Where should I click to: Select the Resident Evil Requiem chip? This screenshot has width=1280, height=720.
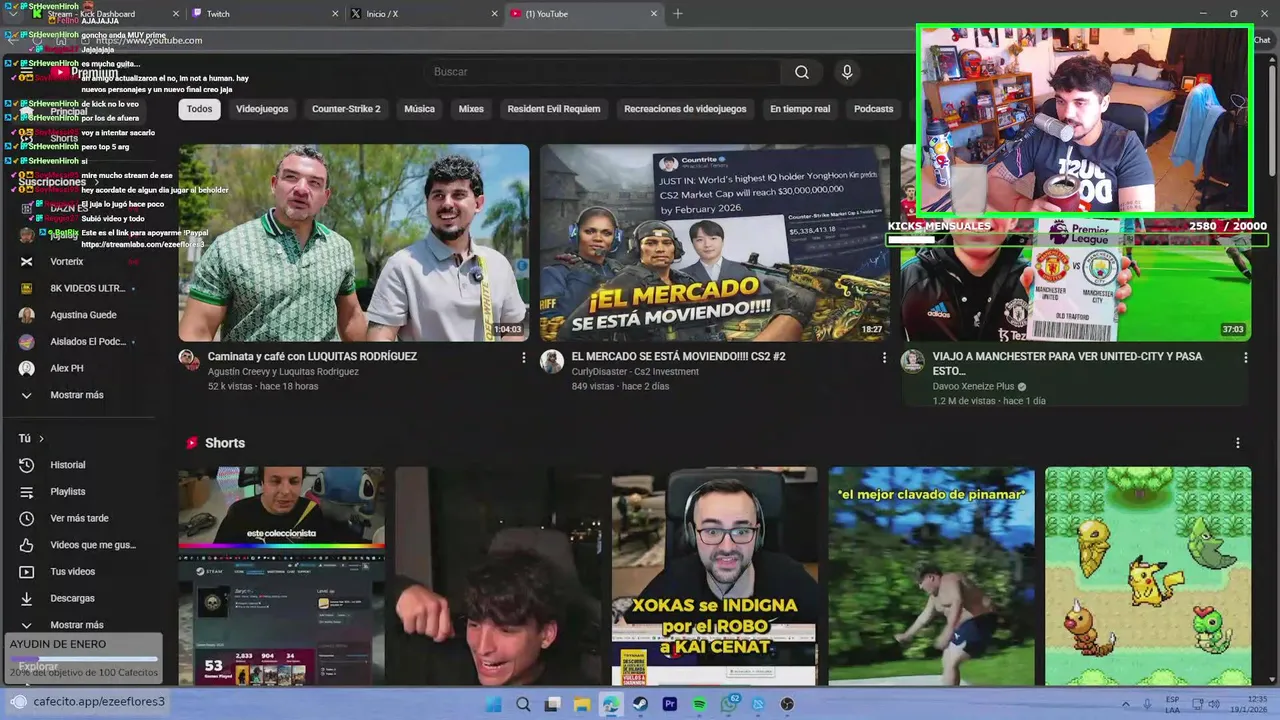click(x=554, y=109)
